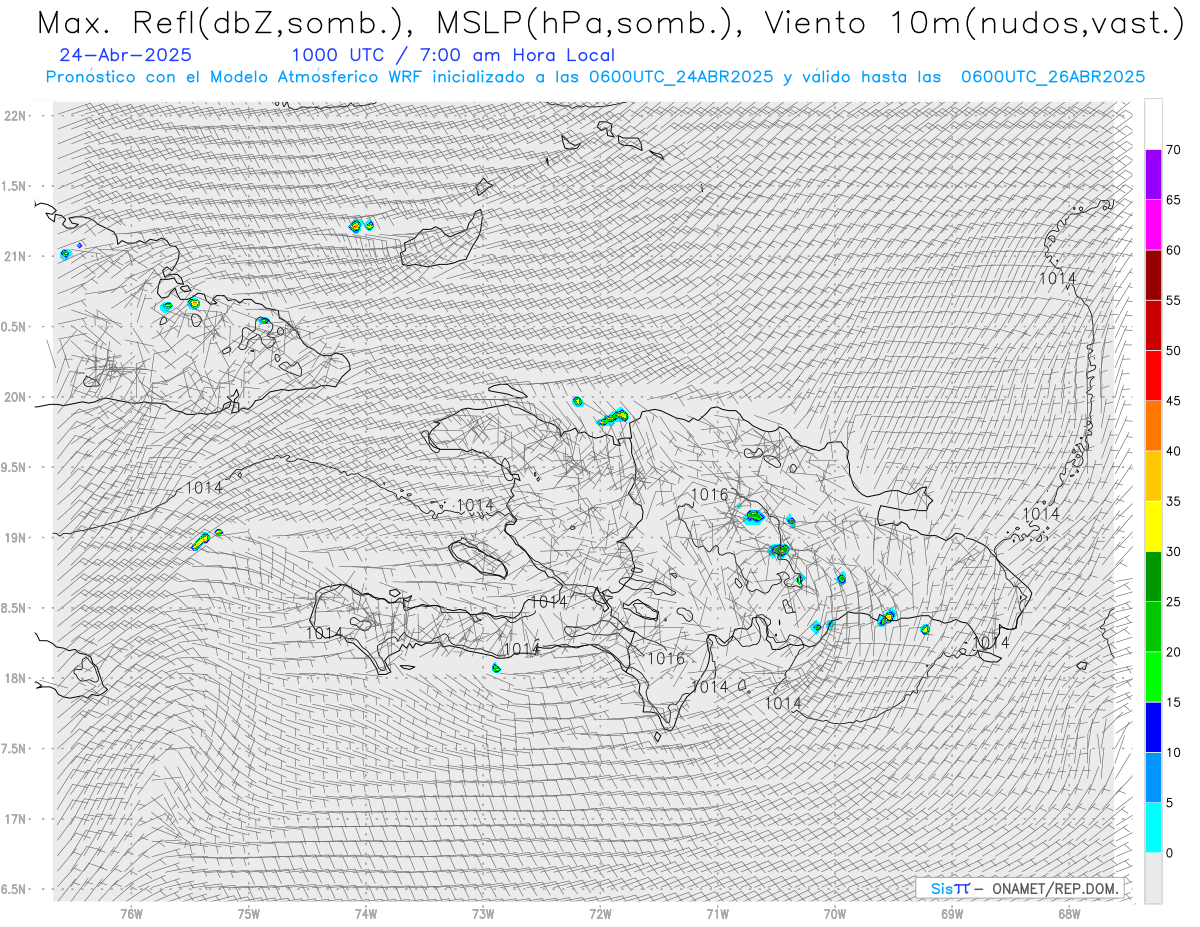The image size is (1200, 927).
Task: Click the maroon 55–60 dBZ swatch
Action: click(1153, 275)
